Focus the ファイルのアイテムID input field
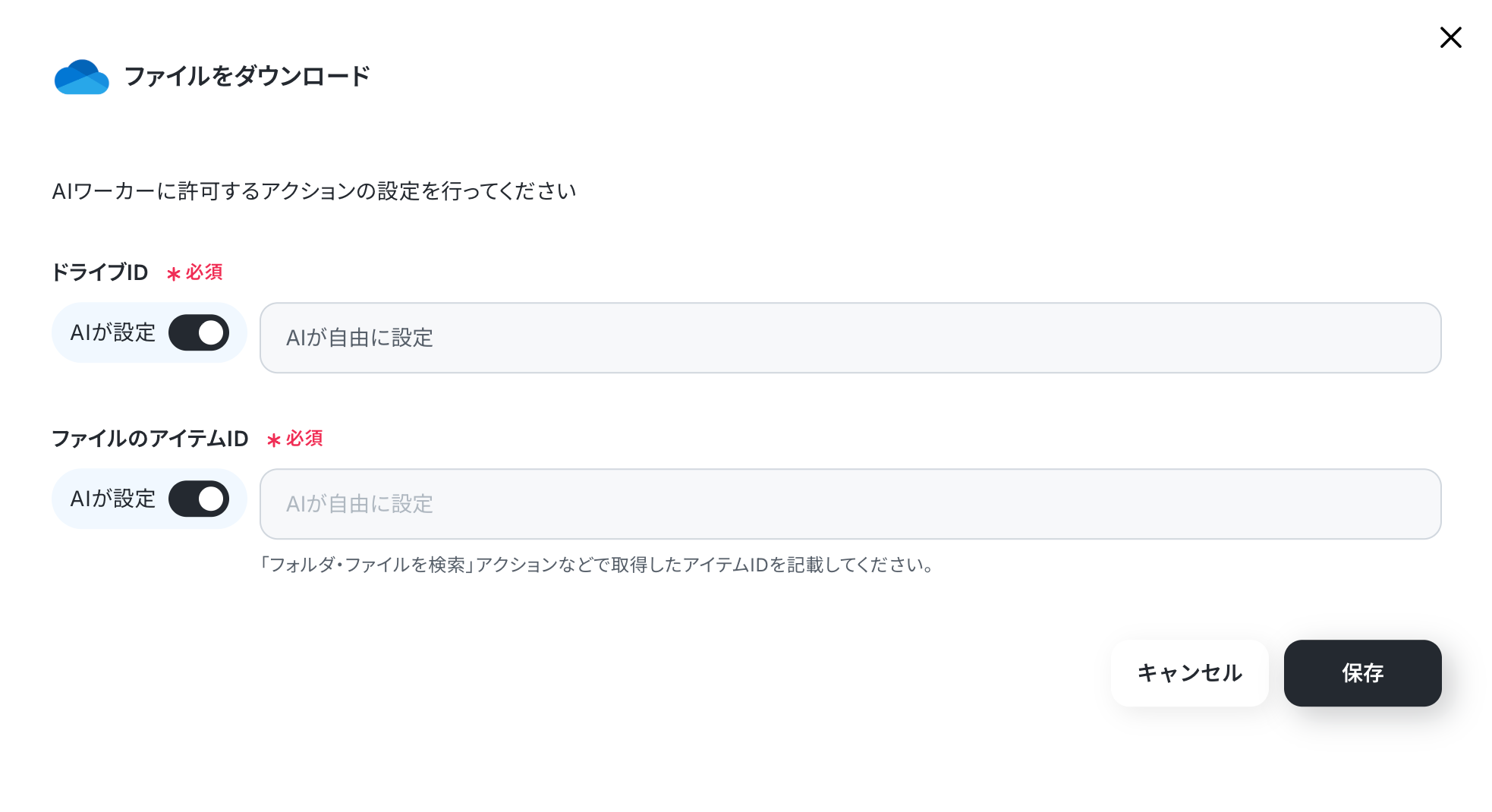1492x812 pixels. pyautogui.click(x=850, y=504)
